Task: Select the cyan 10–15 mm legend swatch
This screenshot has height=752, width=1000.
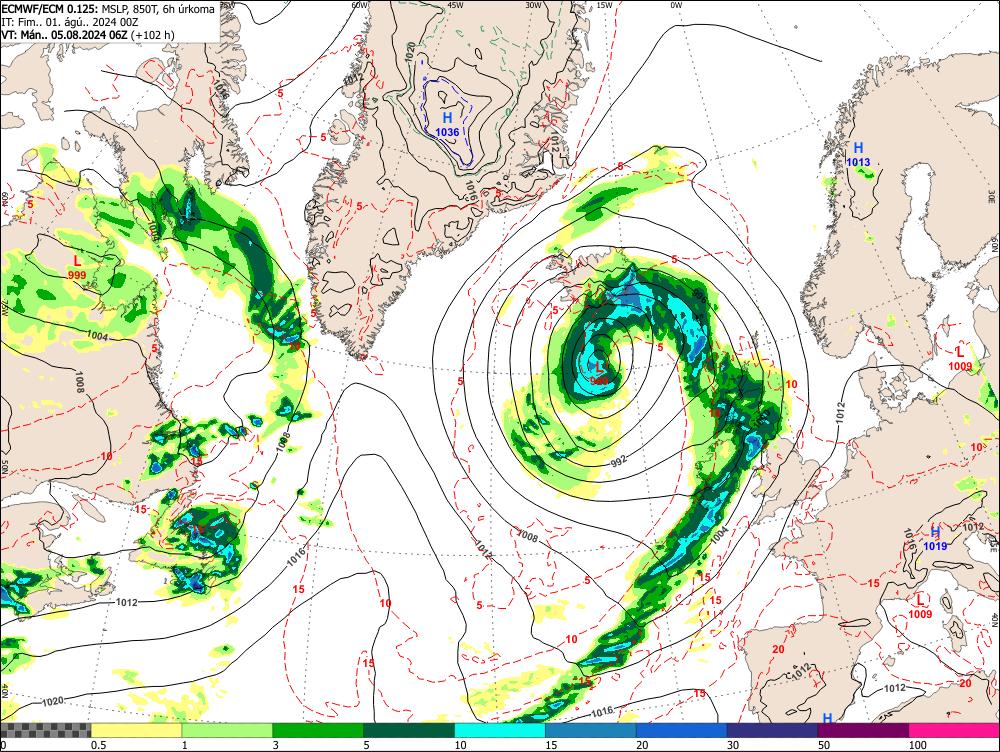Action: pos(500,730)
